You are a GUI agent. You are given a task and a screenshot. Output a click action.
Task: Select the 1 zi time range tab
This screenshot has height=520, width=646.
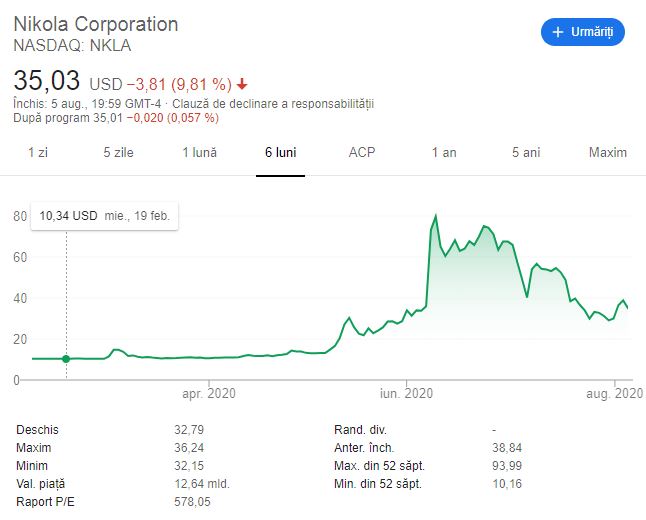coord(38,152)
